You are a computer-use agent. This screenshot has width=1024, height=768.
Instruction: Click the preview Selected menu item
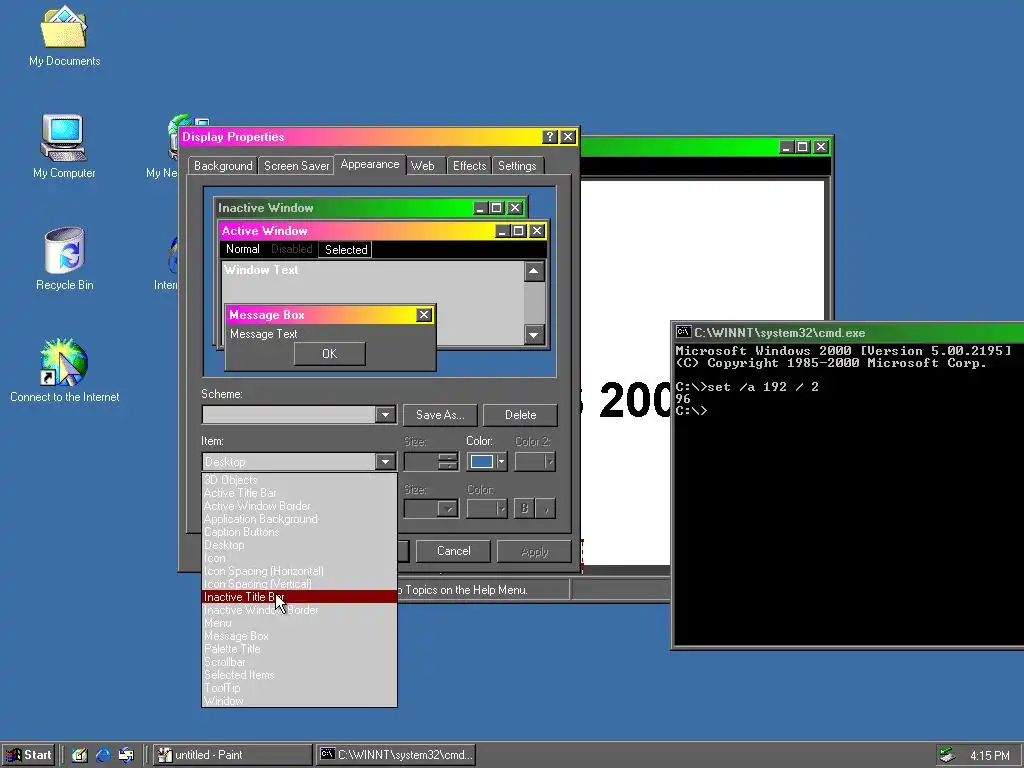(x=345, y=249)
